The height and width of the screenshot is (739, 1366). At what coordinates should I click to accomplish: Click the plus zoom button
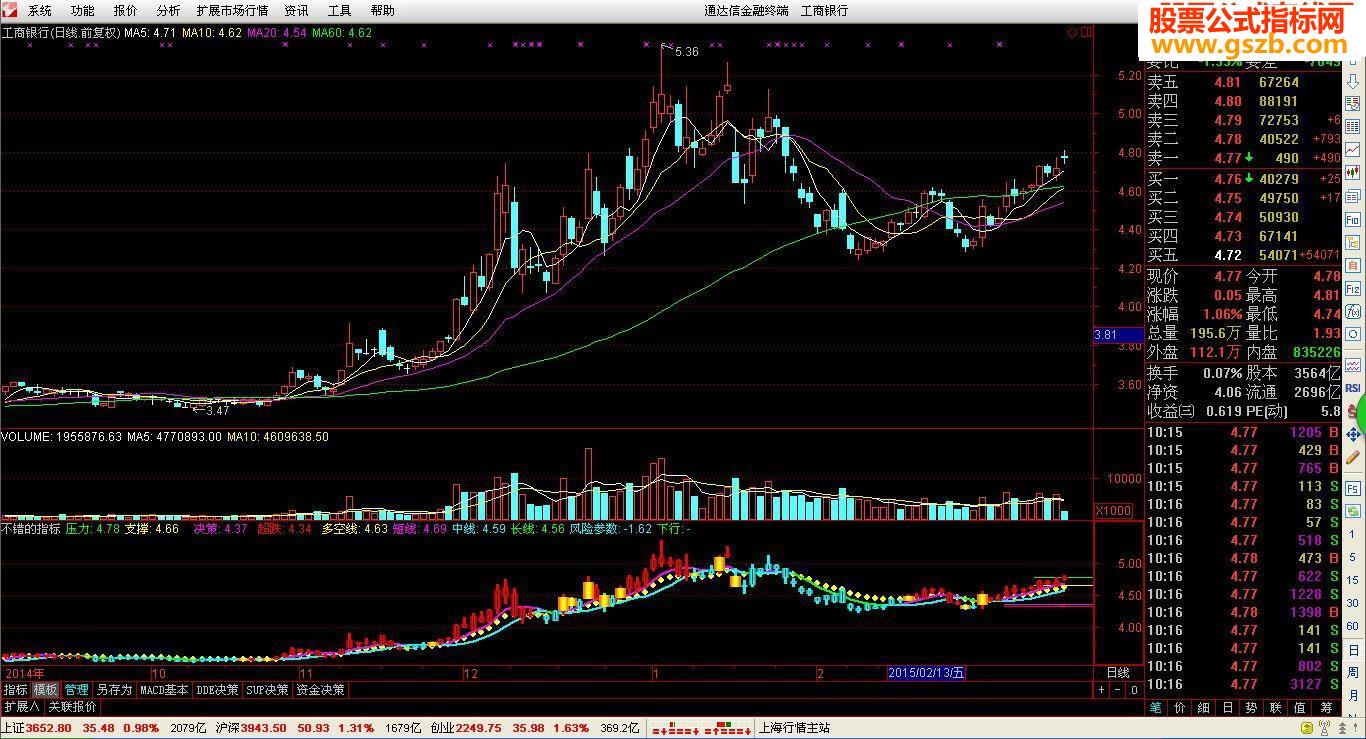click(1102, 690)
